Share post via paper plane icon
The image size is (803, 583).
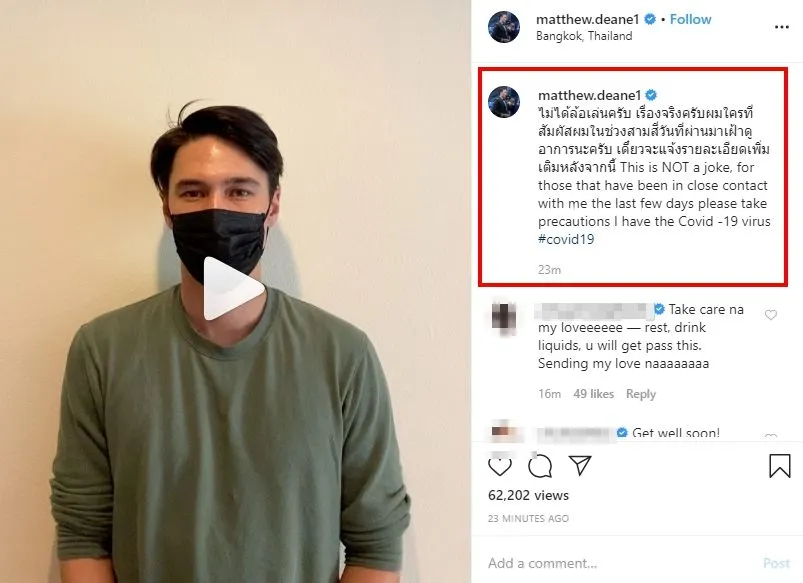[x=580, y=466]
